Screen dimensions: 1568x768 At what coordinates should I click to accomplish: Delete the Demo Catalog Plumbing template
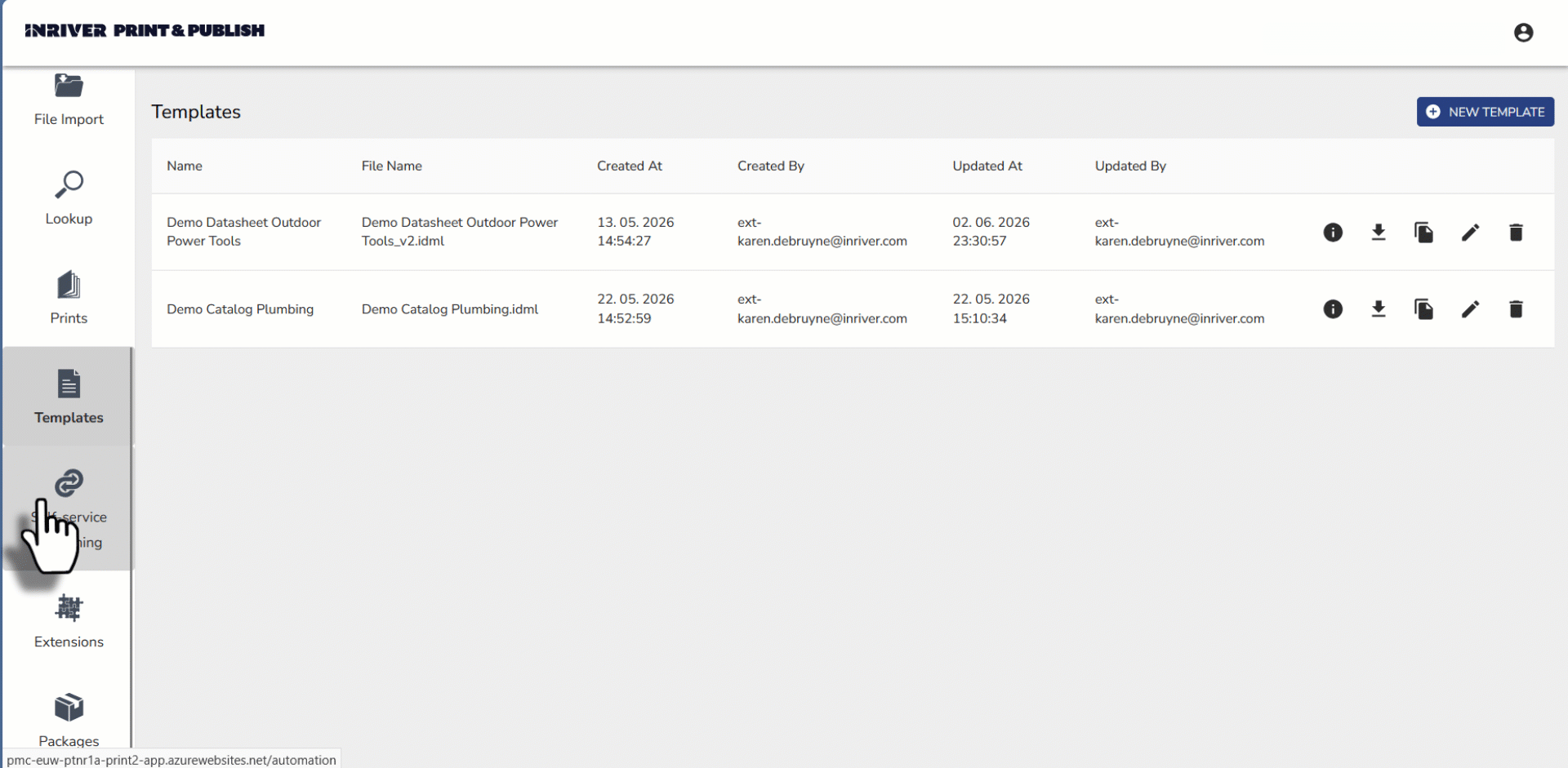point(1516,309)
